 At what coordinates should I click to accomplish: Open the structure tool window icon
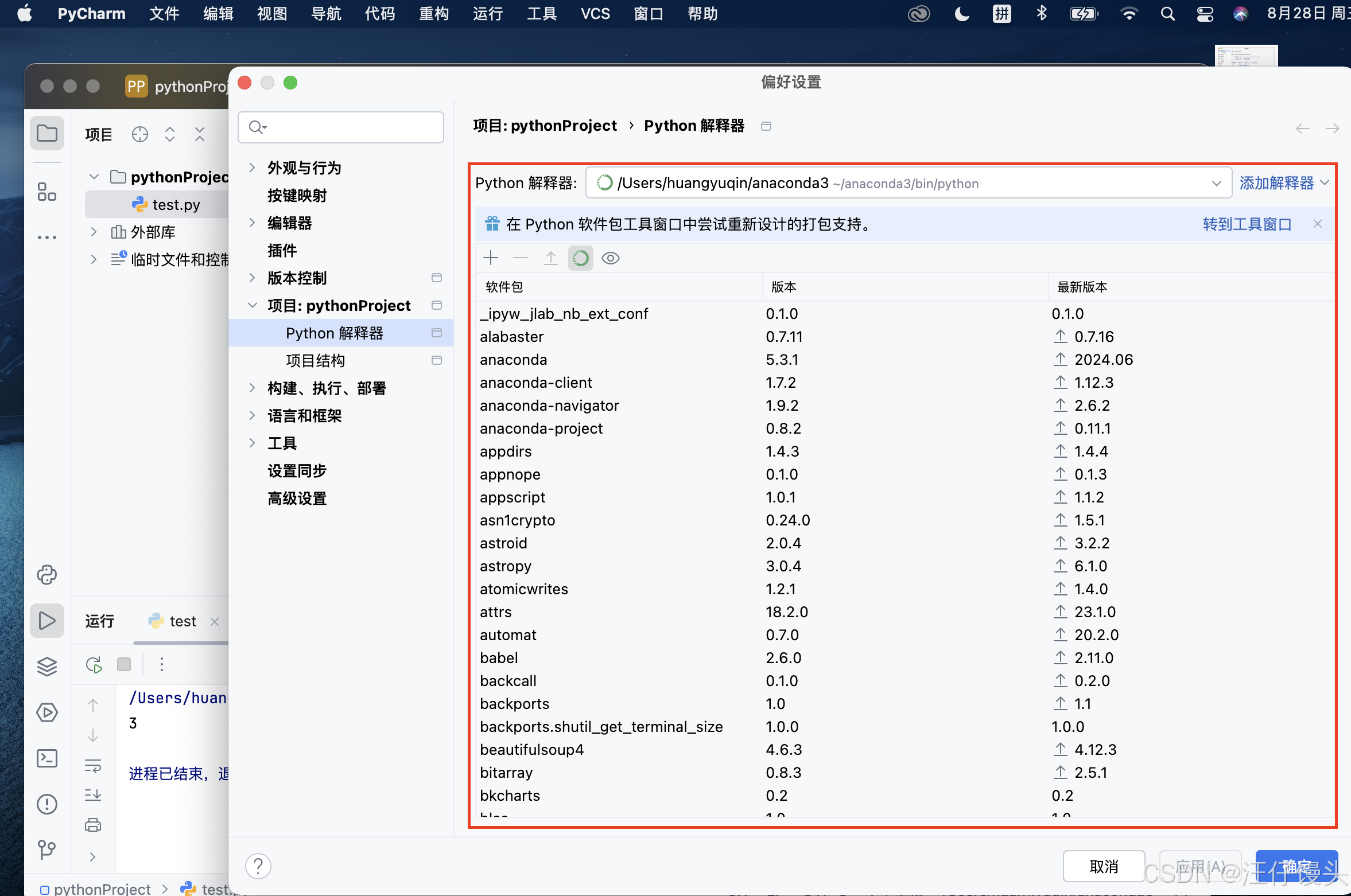47,192
